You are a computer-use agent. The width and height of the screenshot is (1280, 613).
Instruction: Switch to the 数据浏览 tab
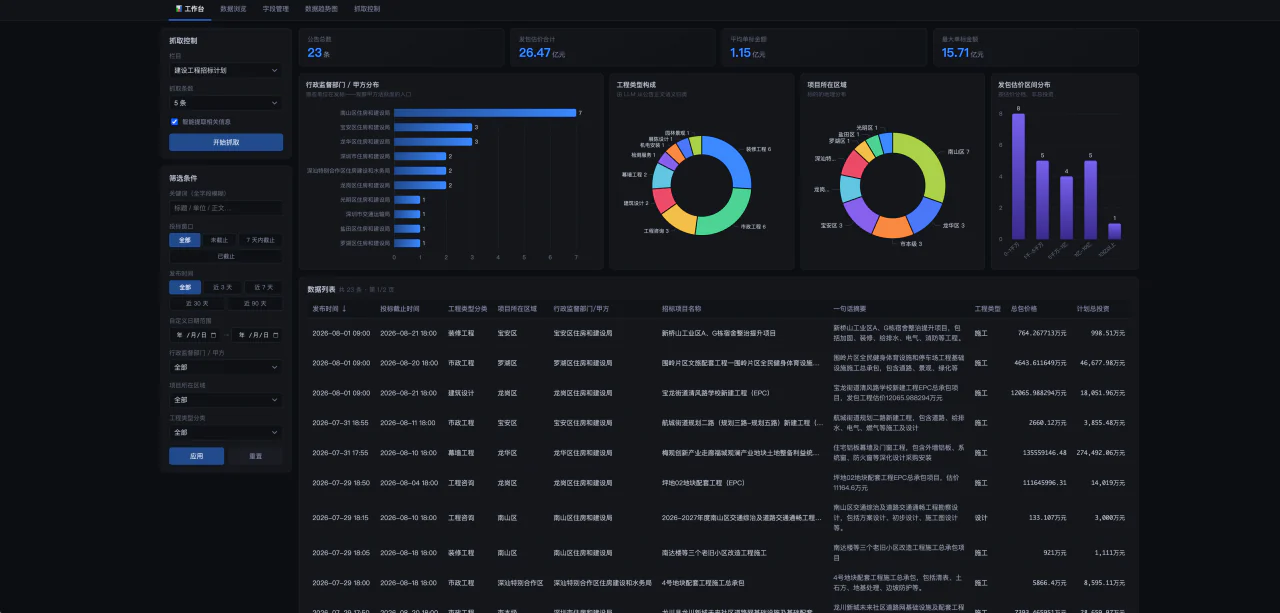pyautogui.click(x=233, y=8)
